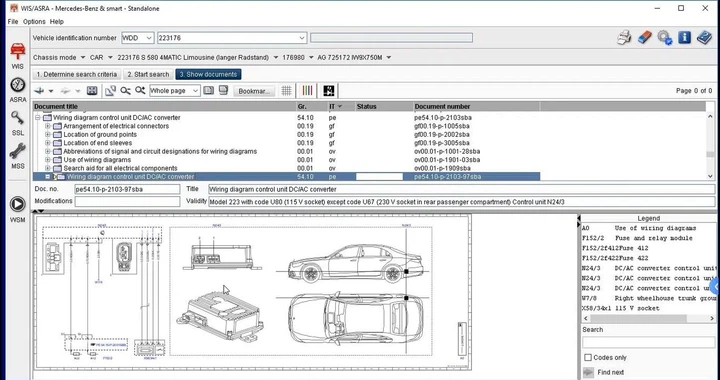Click the fit-to-window icon in document toolbar

(x=92, y=91)
